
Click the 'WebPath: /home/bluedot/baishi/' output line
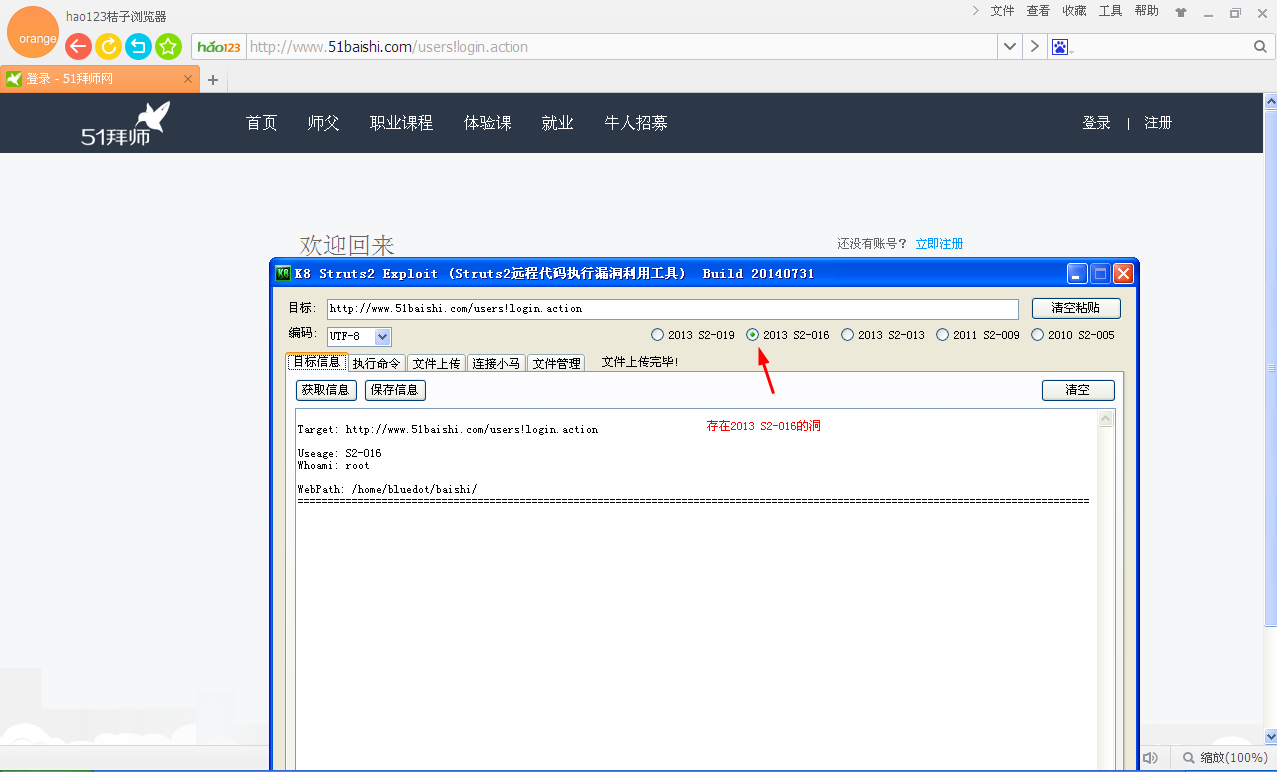(x=387, y=489)
